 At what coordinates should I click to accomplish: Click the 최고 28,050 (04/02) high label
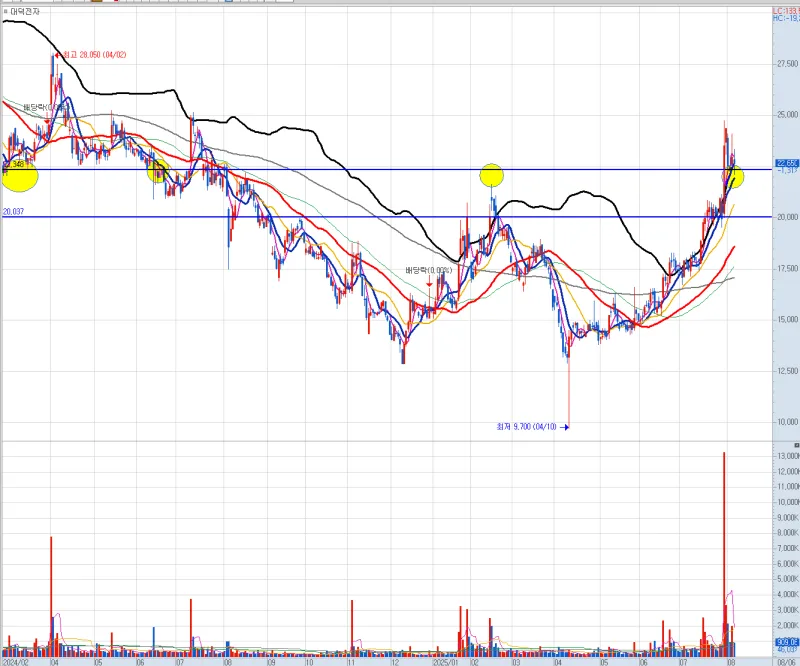click(95, 54)
